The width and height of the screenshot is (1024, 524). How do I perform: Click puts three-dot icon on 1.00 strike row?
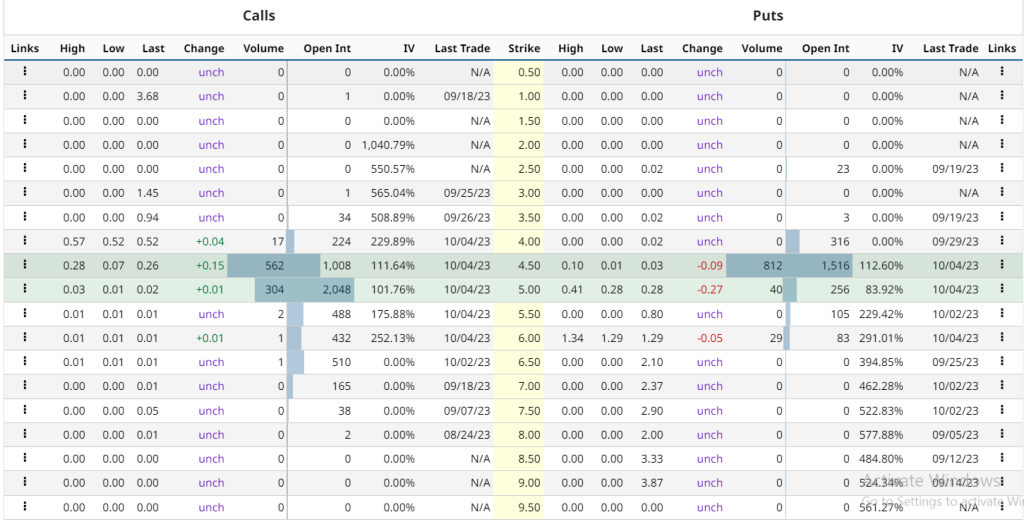(1001, 96)
